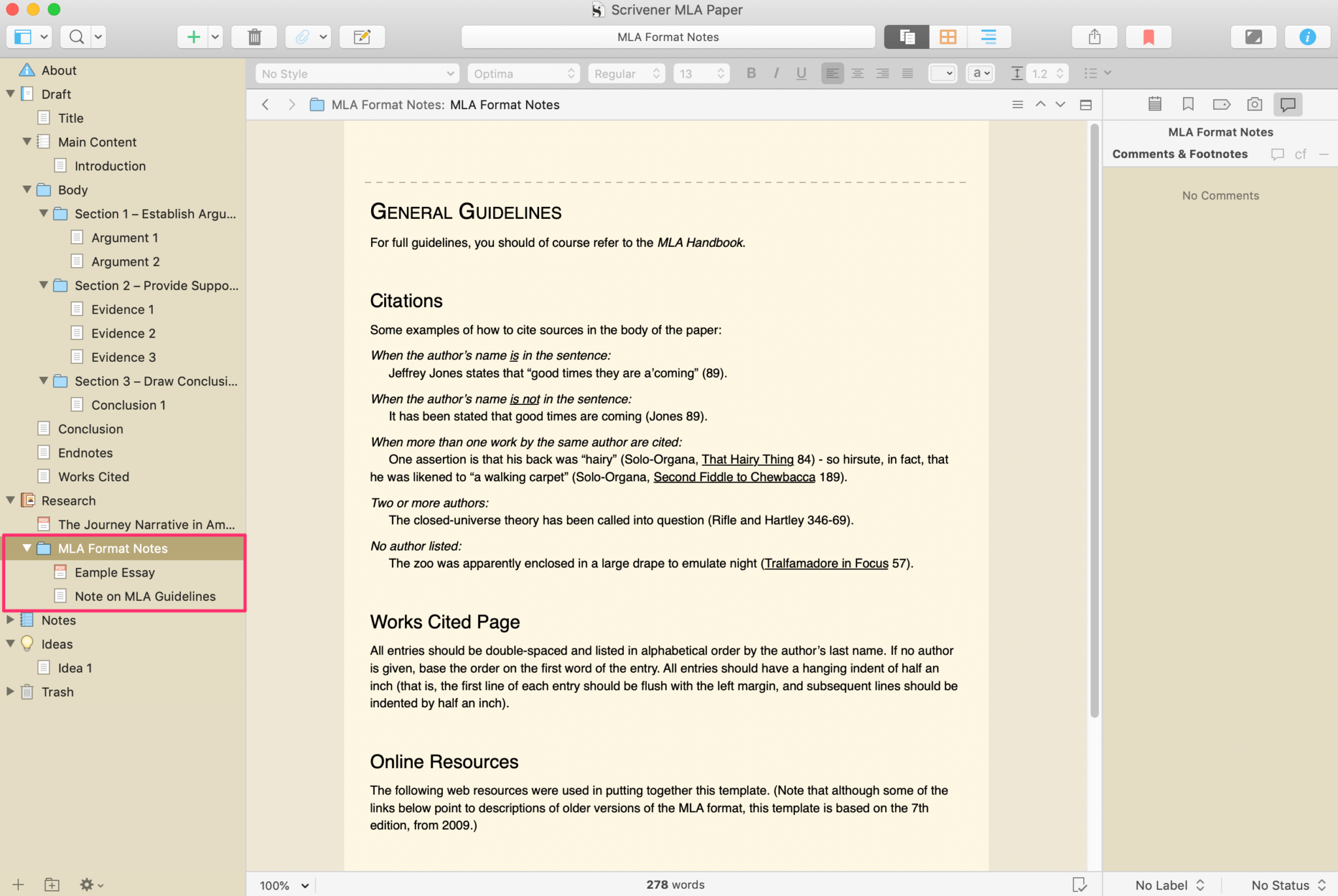Open the Share/Compile icon
Screen dimensions: 1338x896
pyautogui.click(x=1094, y=37)
